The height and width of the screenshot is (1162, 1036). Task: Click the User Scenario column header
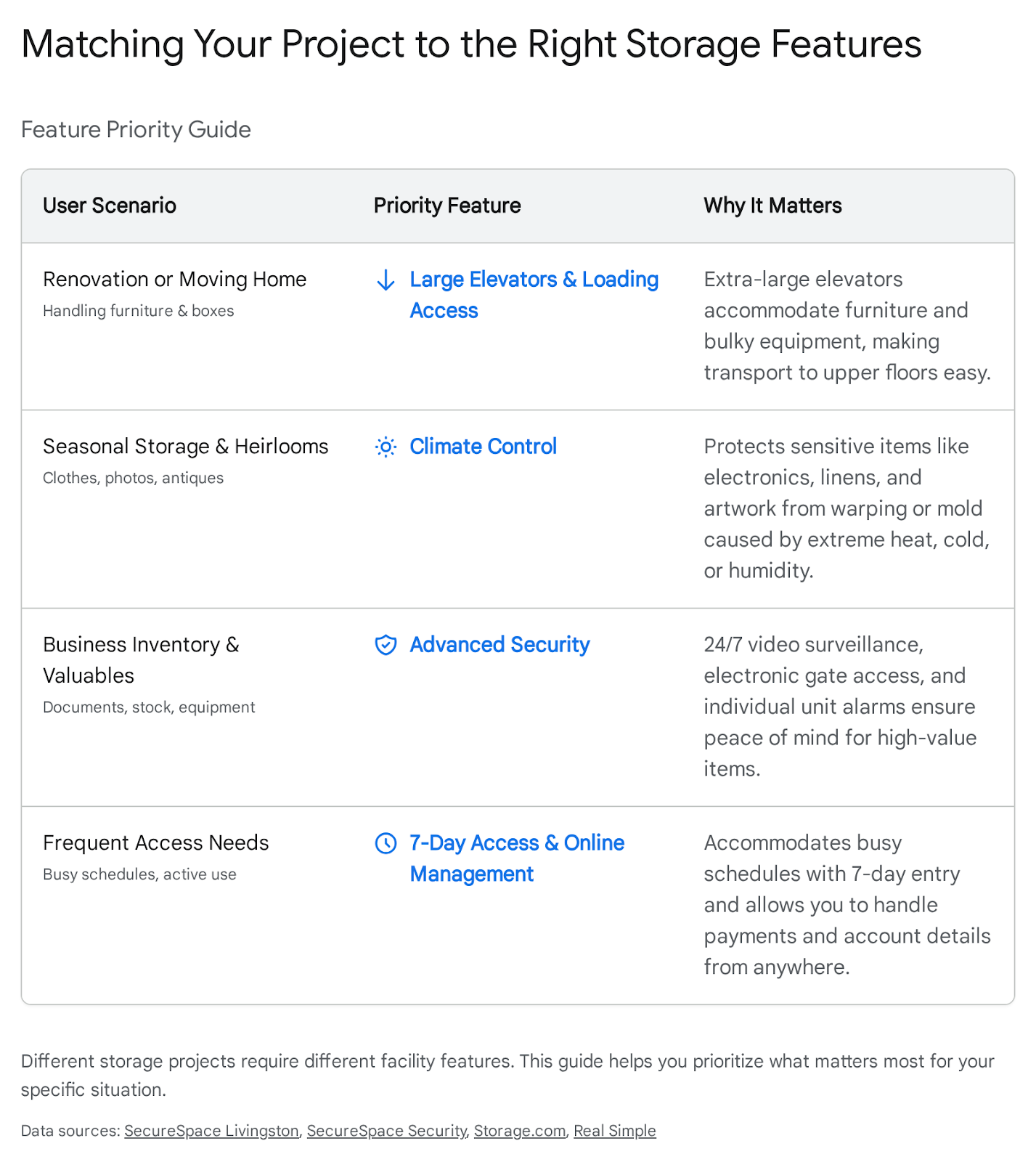click(110, 206)
